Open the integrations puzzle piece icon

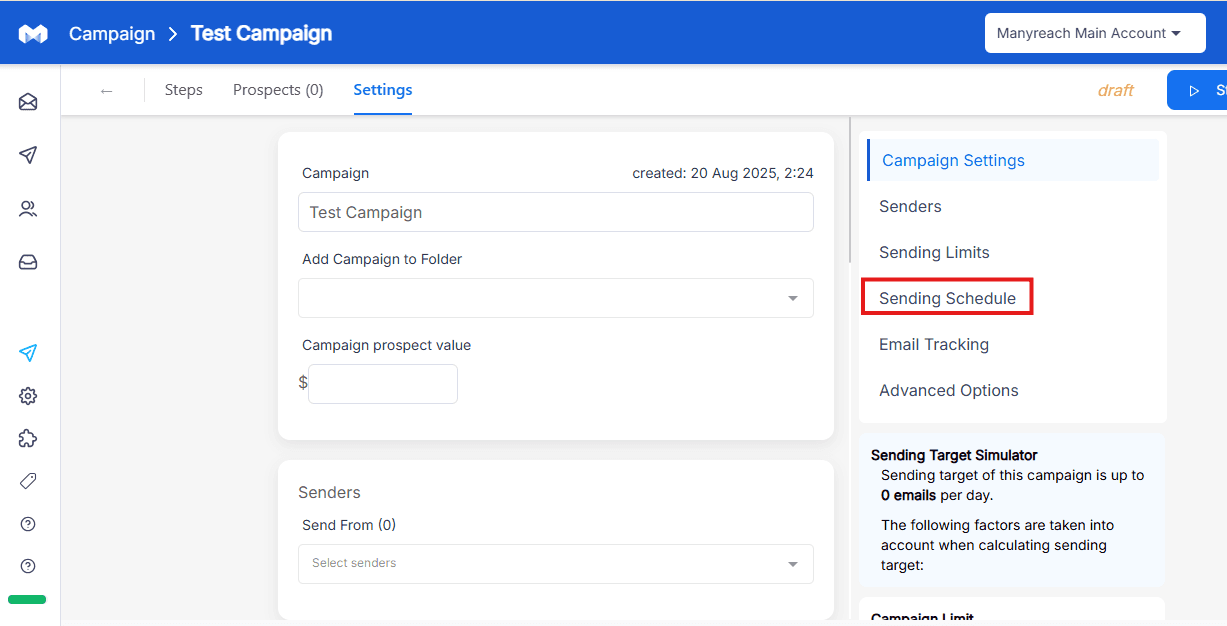pos(28,438)
